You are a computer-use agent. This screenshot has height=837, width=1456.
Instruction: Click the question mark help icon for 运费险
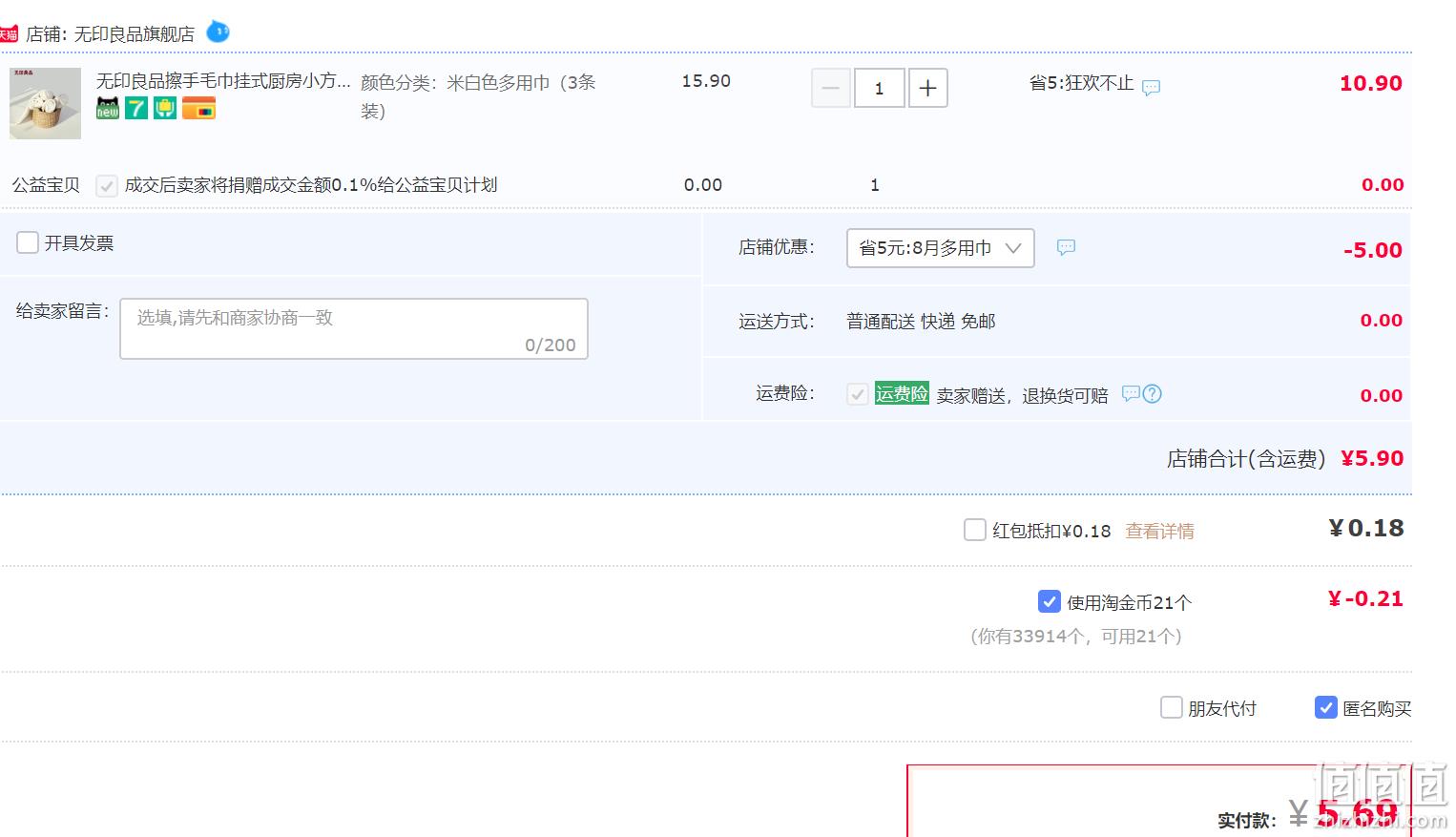coord(1153,393)
